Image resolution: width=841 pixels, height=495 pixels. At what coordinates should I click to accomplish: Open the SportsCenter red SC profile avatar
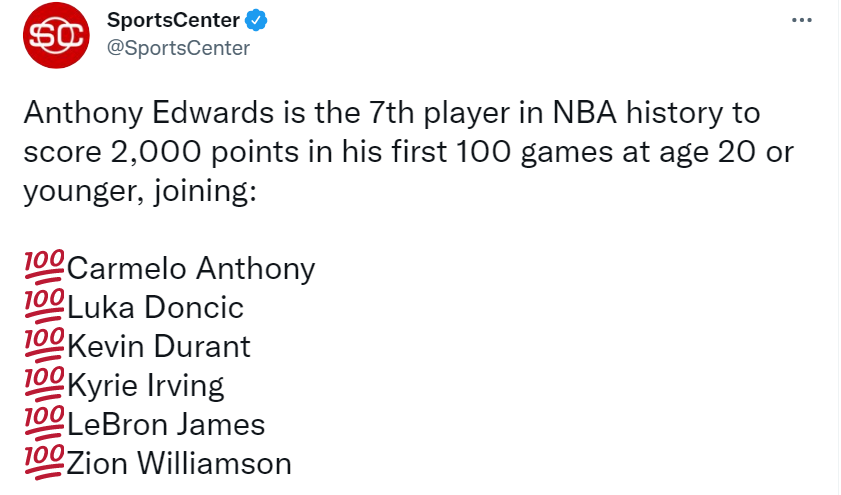point(56,35)
